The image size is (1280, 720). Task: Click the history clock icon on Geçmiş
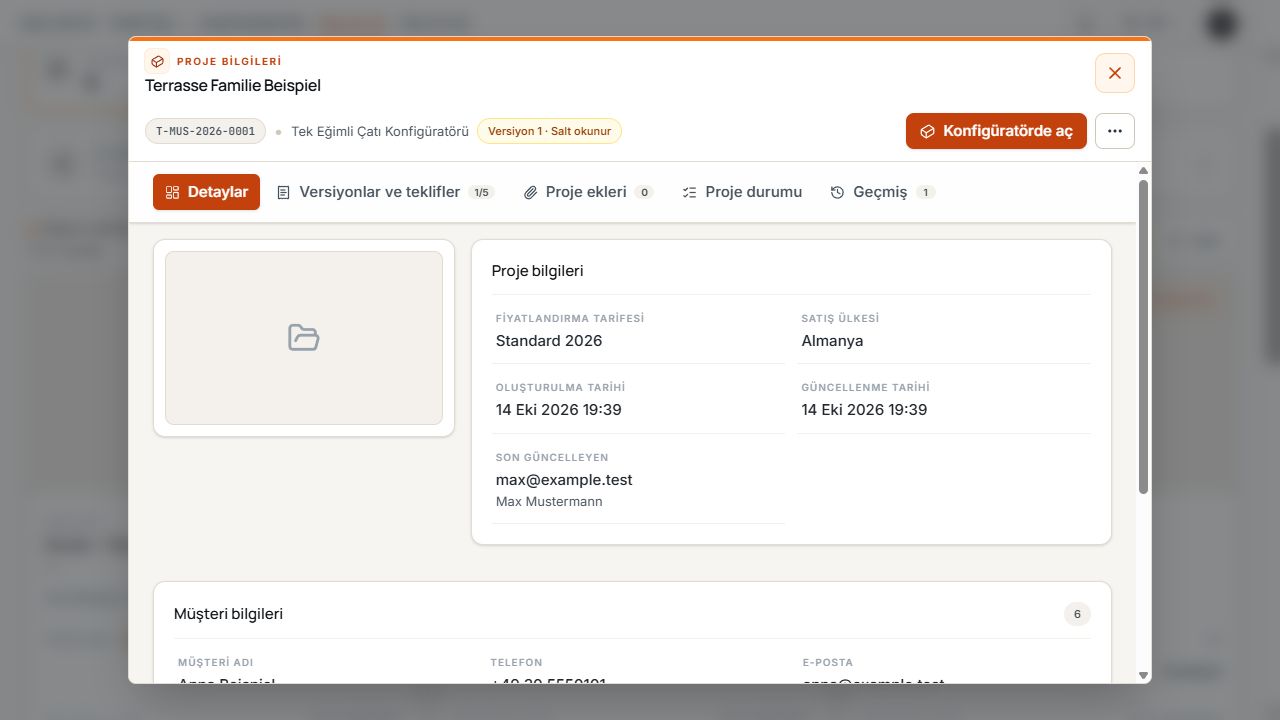pyautogui.click(x=838, y=192)
